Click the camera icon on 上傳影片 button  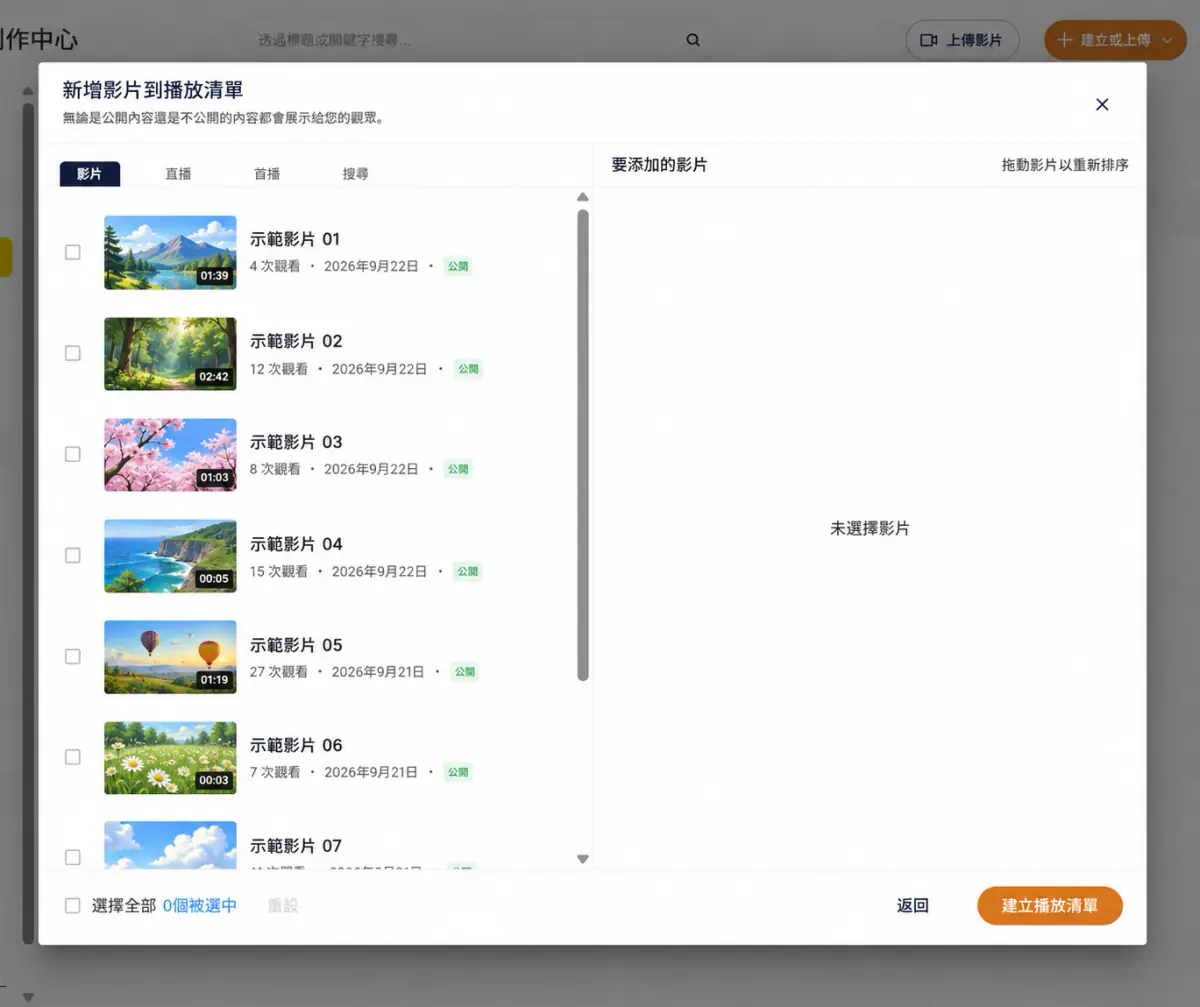(x=929, y=40)
